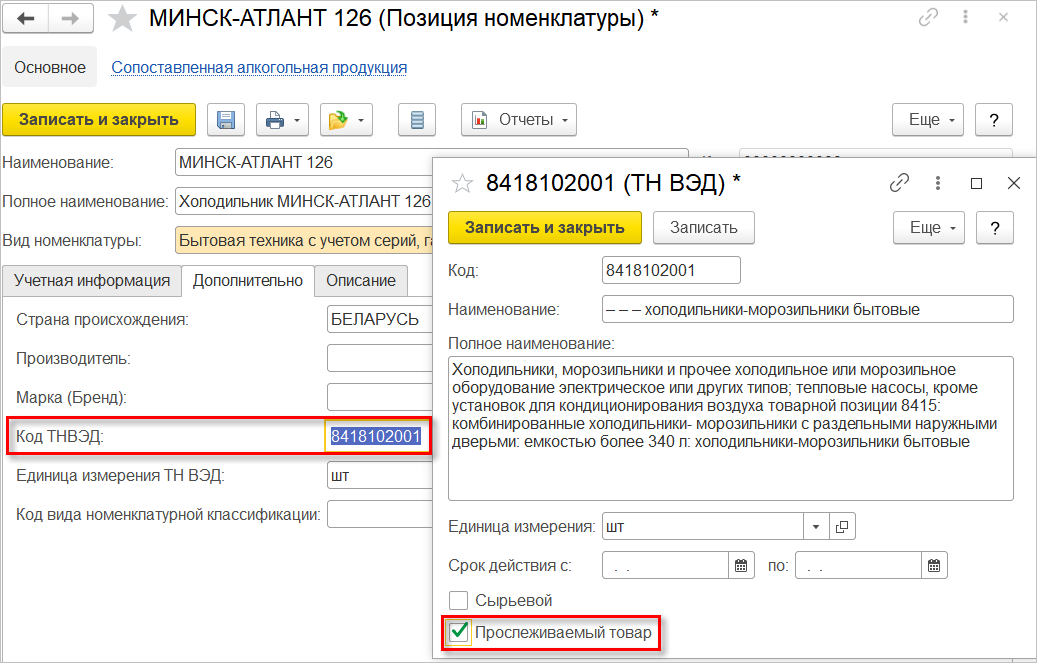Click Код вида номенклатурной классификации field
1037x663 pixels.
(x=380, y=514)
